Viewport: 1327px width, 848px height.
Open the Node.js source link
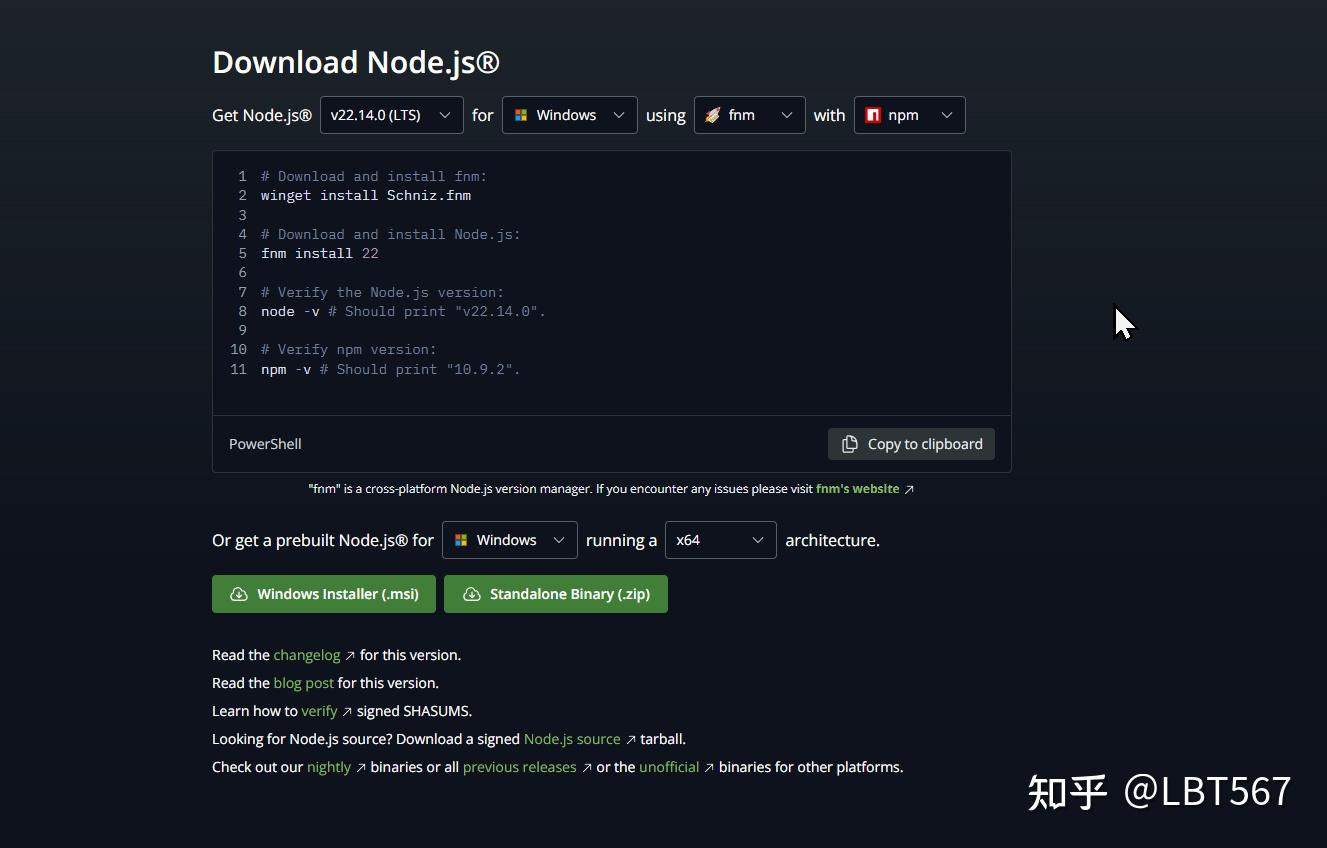pos(572,739)
